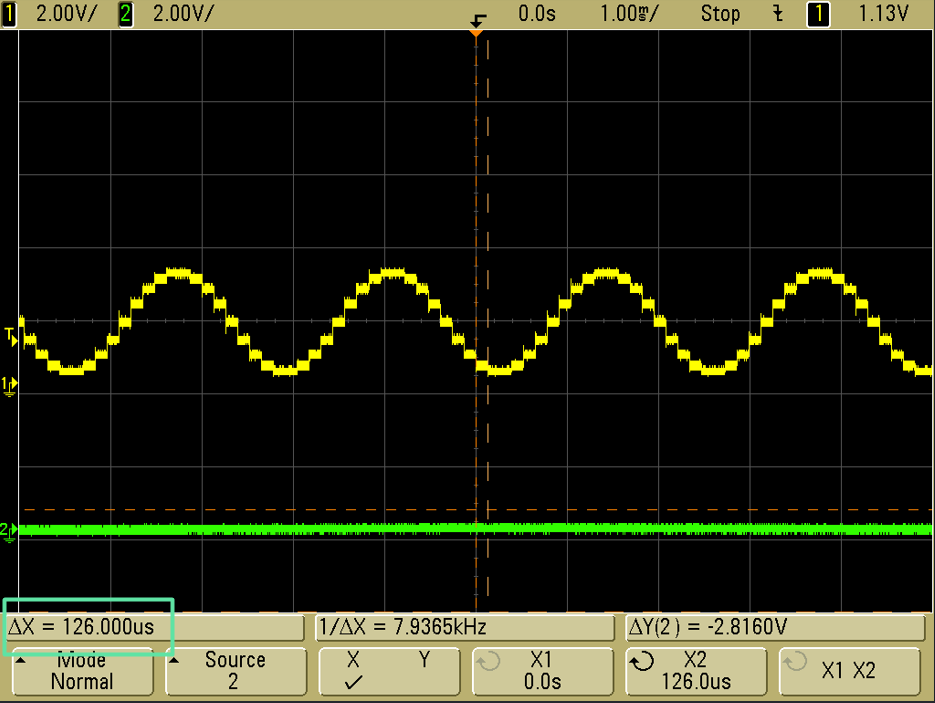935x703 pixels.
Task: Click the Stop acquisition status label
Action: pyautogui.click(x=720, y=13)
